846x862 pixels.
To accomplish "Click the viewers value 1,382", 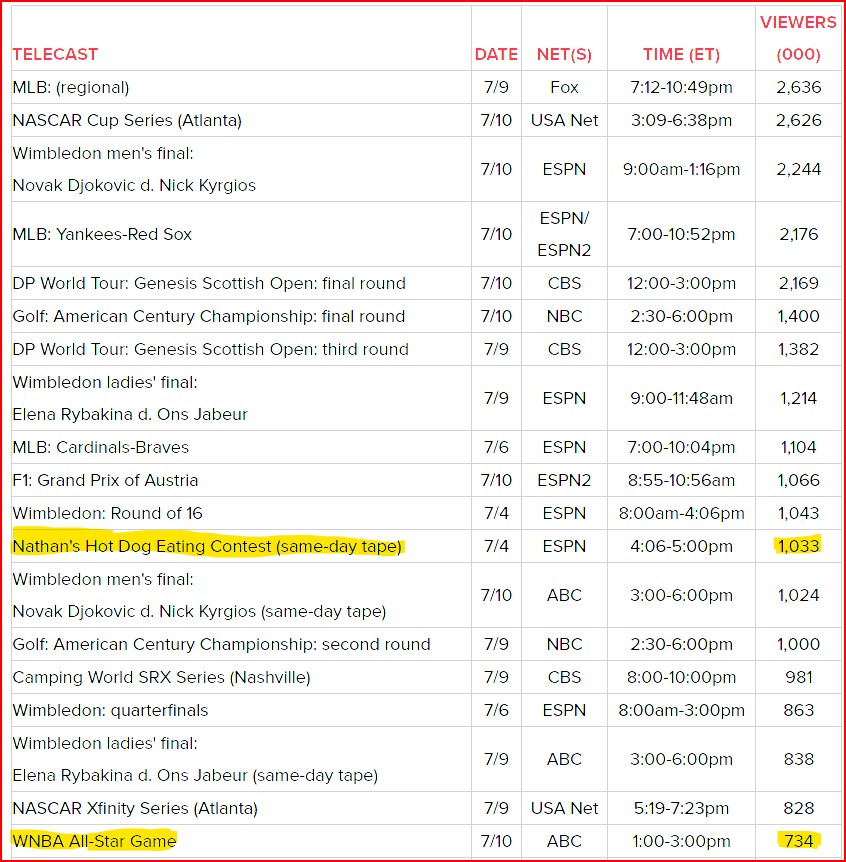I will (798, 349).
